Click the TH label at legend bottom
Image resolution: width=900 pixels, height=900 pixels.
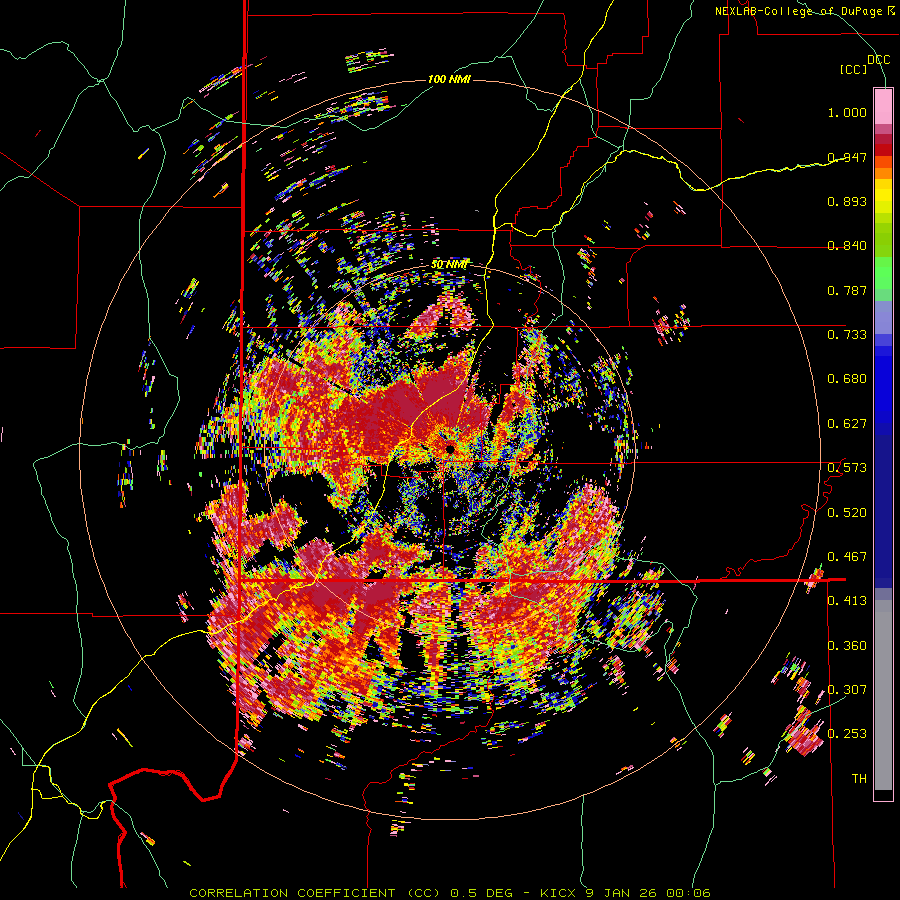click(859, 779)
